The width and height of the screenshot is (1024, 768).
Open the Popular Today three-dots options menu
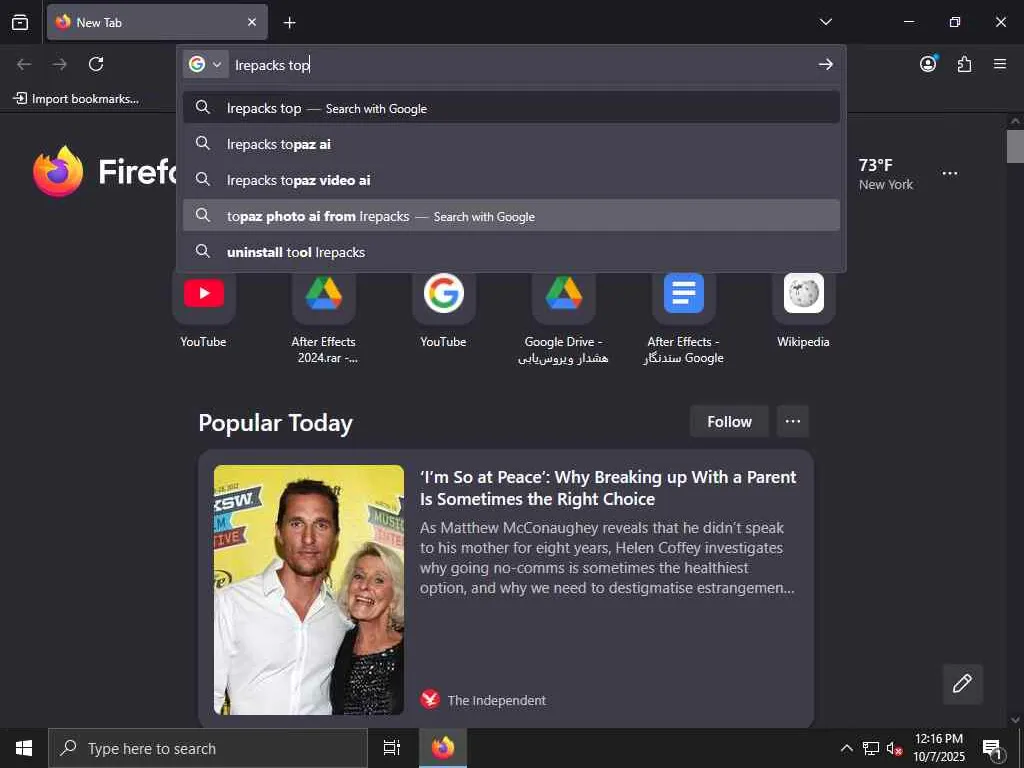point(793,421)
